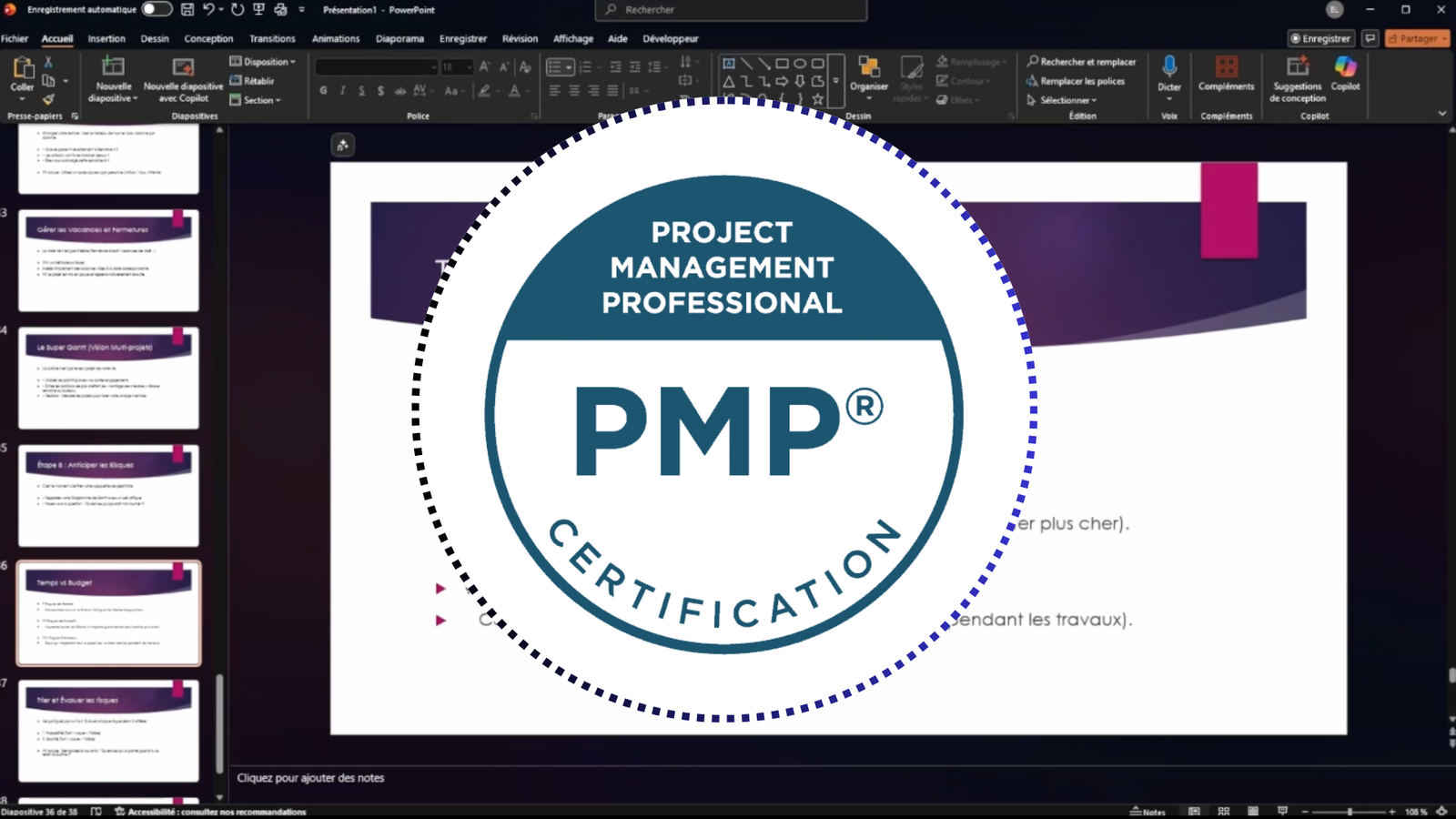The width and height of the screenshot is (1456, 819).
Task: Select the Rectangle shape tool
Action: coord(783,63)
